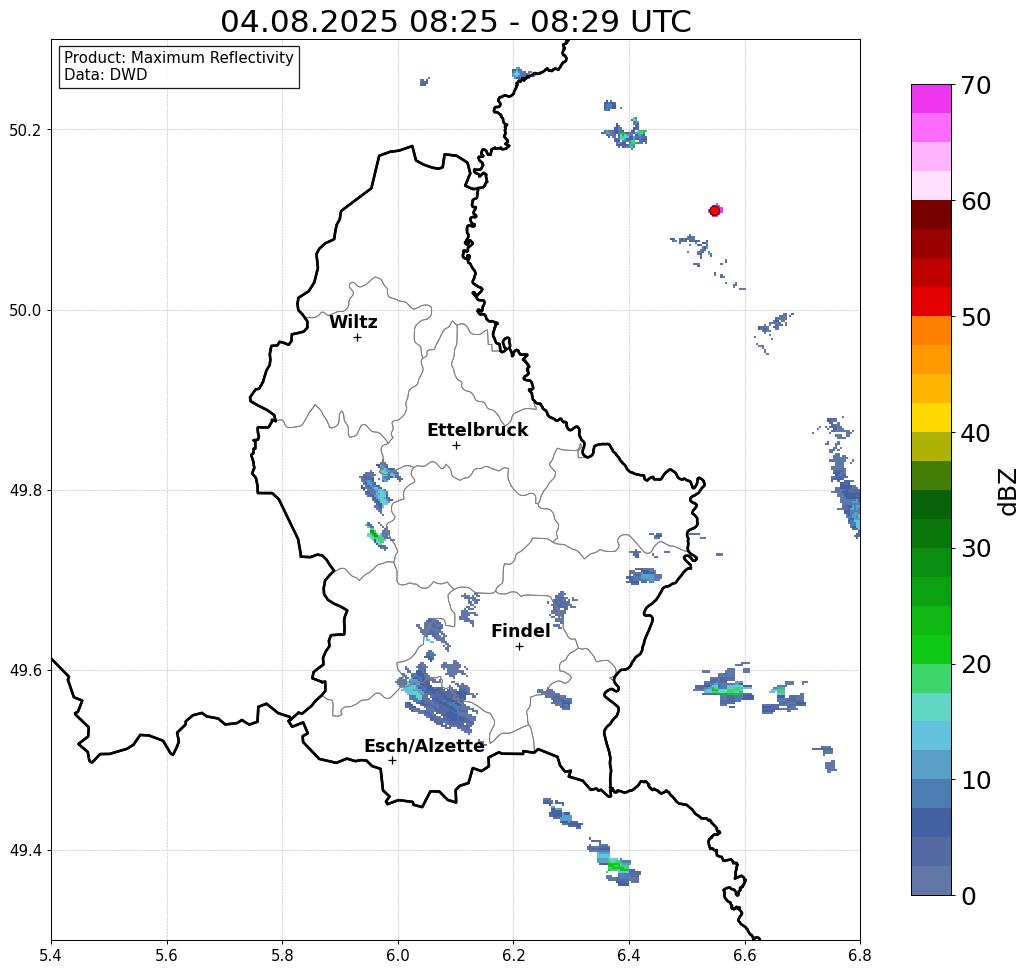Image resolution: width=1029 pixels, height=973 pixels.
Task: Click the 6.2 longitude axis label
Action: tap(513, 955)
